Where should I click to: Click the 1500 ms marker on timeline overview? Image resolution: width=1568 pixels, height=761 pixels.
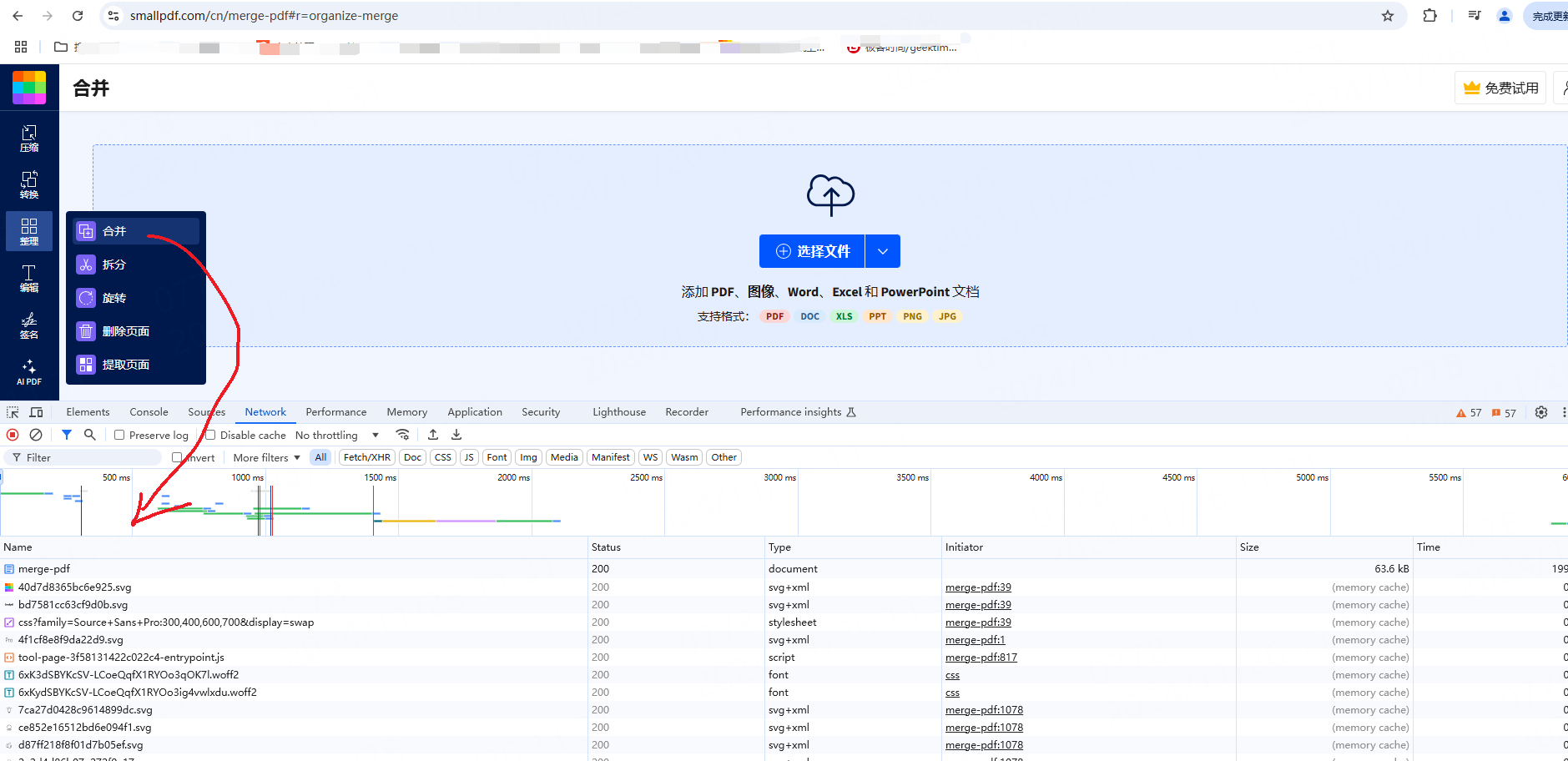tap(380, 477)
